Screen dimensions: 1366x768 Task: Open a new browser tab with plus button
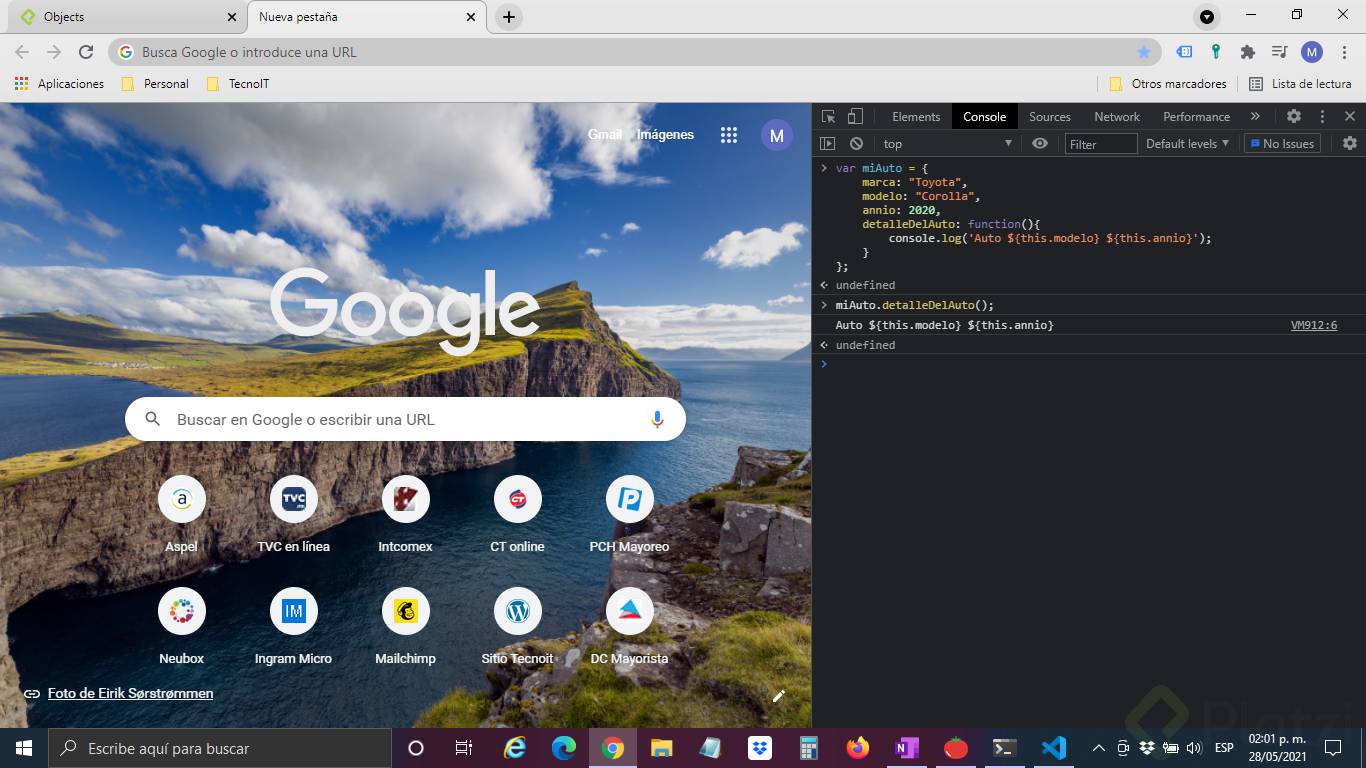pyautogui.click(x=509, y=17)
